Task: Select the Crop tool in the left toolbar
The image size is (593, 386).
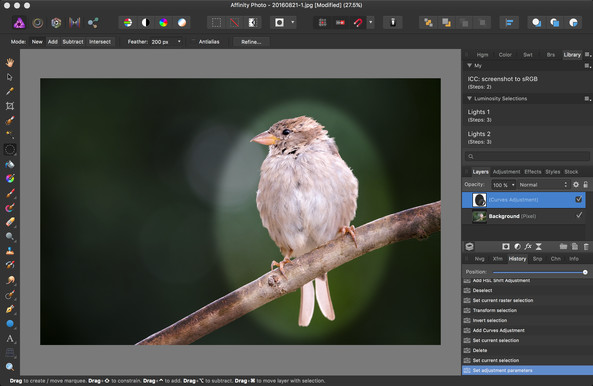Action: (10, 106)
